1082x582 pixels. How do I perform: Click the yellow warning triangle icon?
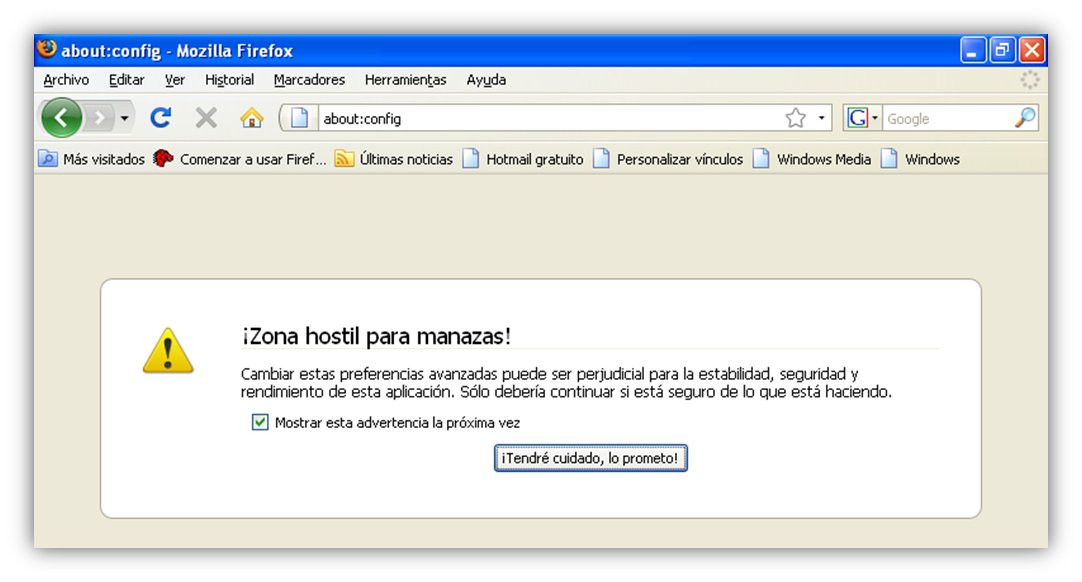pyautogui.click(x=168, y=351)
